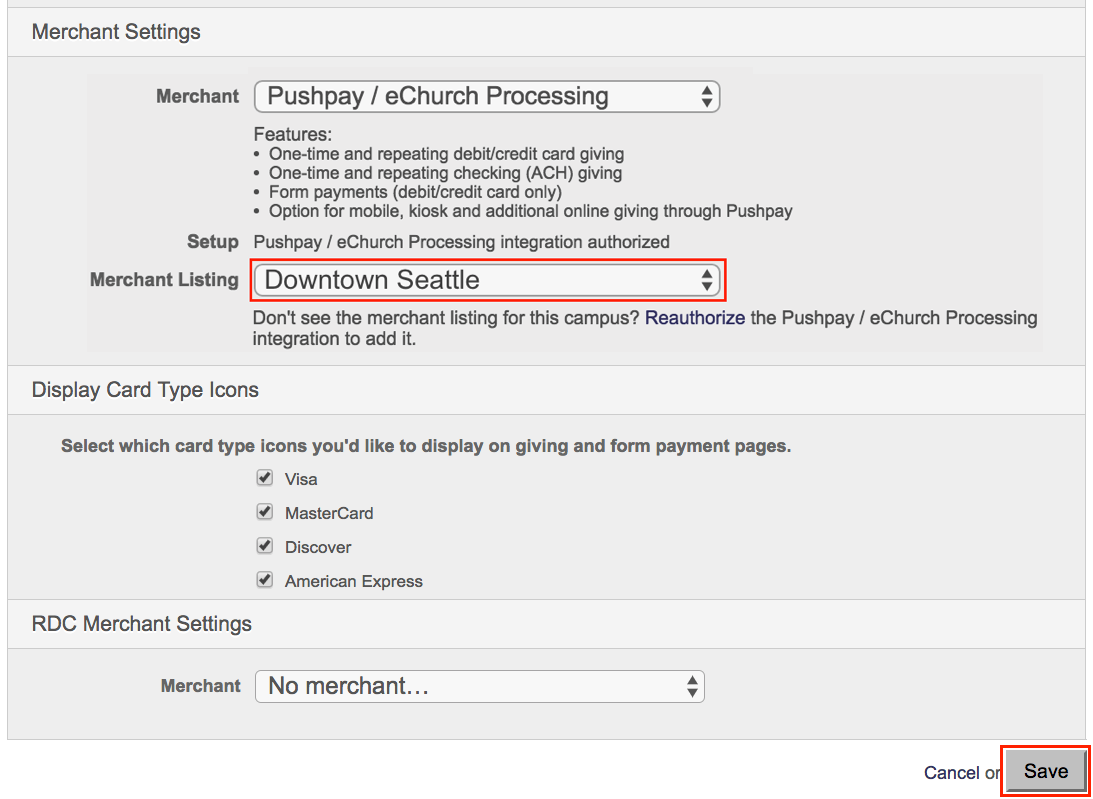Uncheck the Visa checkbox
The image size is (1093, 799).
click(264, 477)
